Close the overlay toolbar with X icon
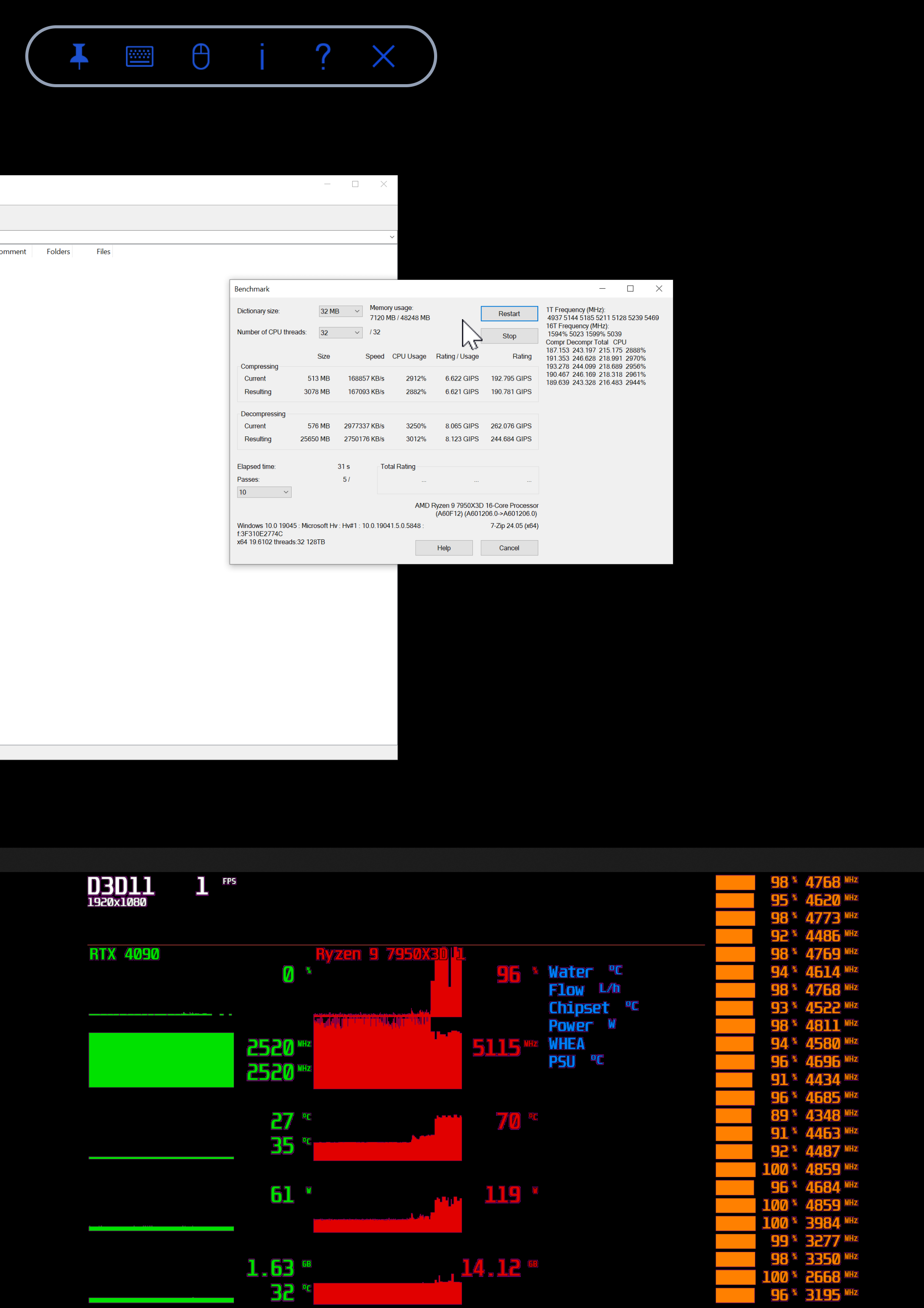 383,56
